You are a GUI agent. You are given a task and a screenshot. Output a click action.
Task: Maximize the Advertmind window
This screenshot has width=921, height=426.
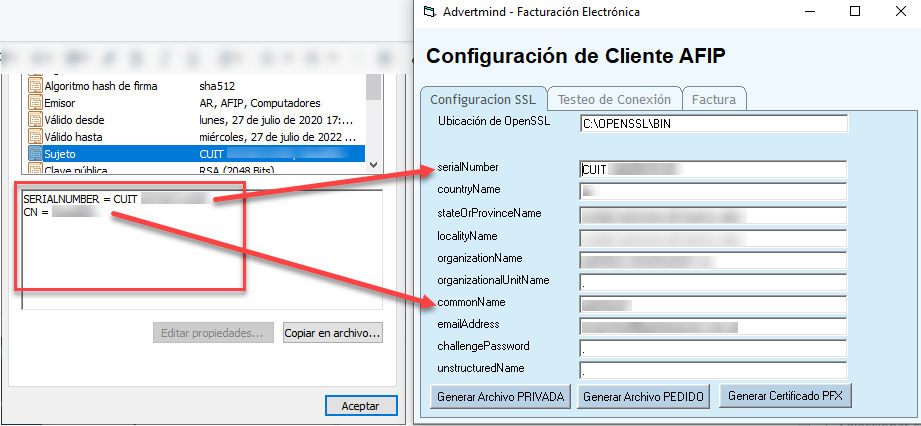point(855,12)
